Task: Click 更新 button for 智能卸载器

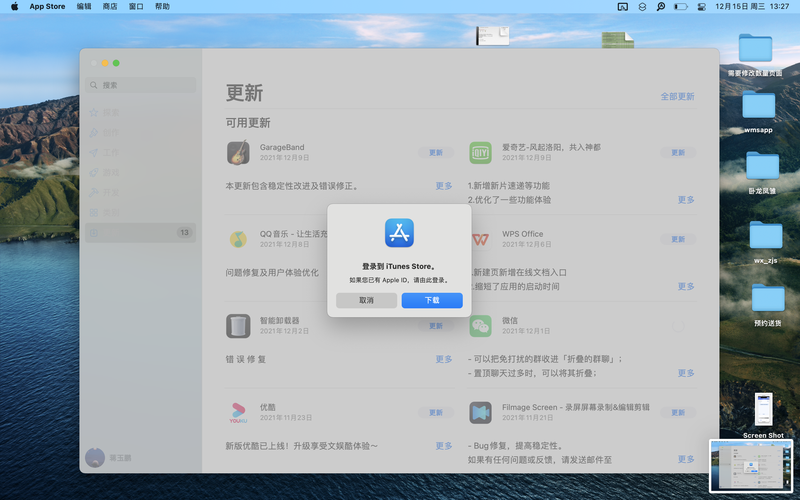Action: click(x=436, y=326)
